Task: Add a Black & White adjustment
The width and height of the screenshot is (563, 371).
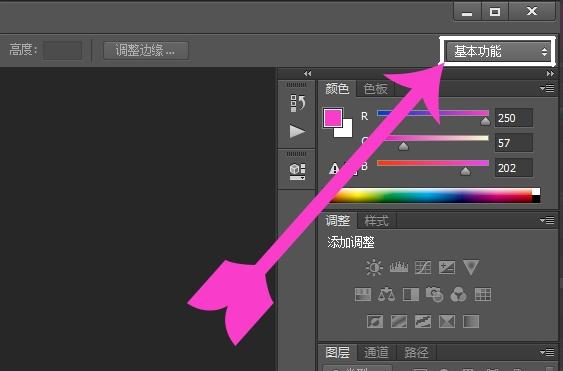Action: pos(411,295)
